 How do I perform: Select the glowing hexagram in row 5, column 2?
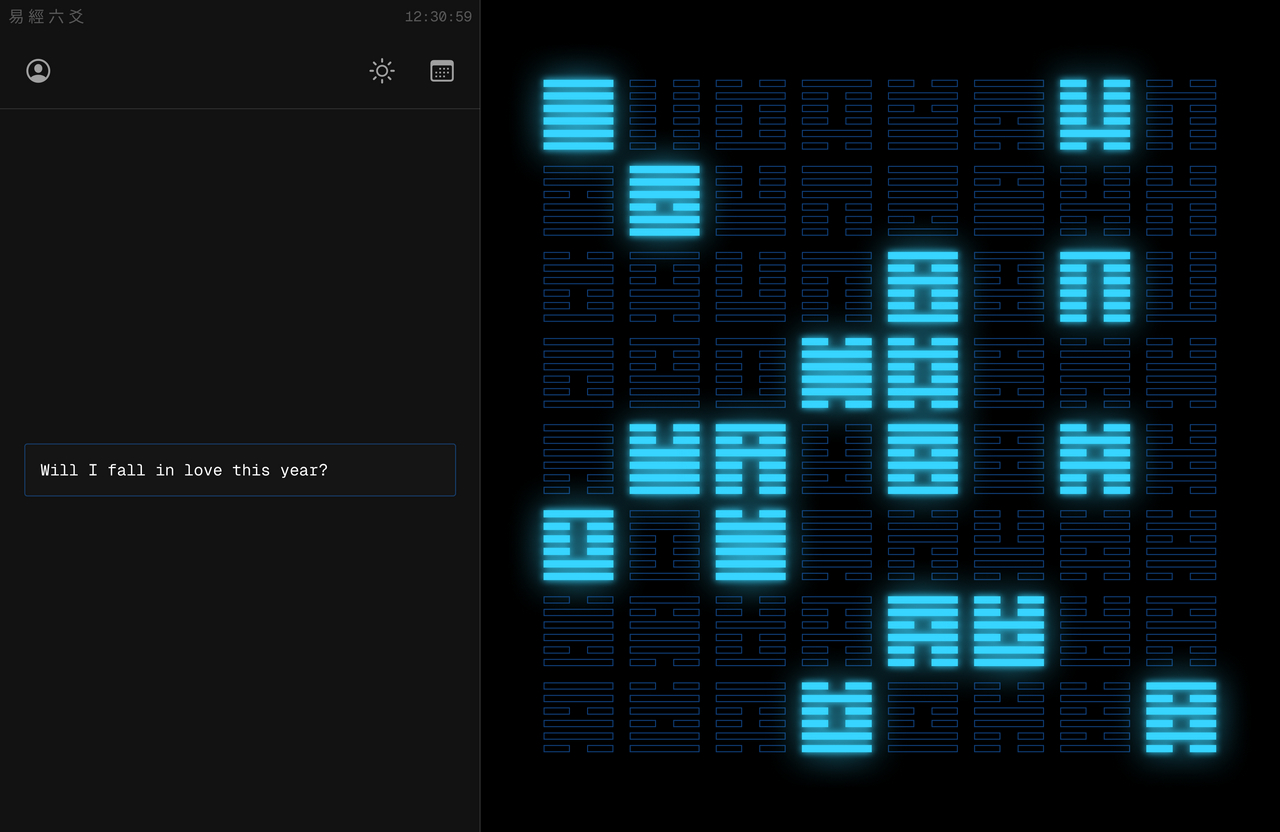(x=665, y=459)
